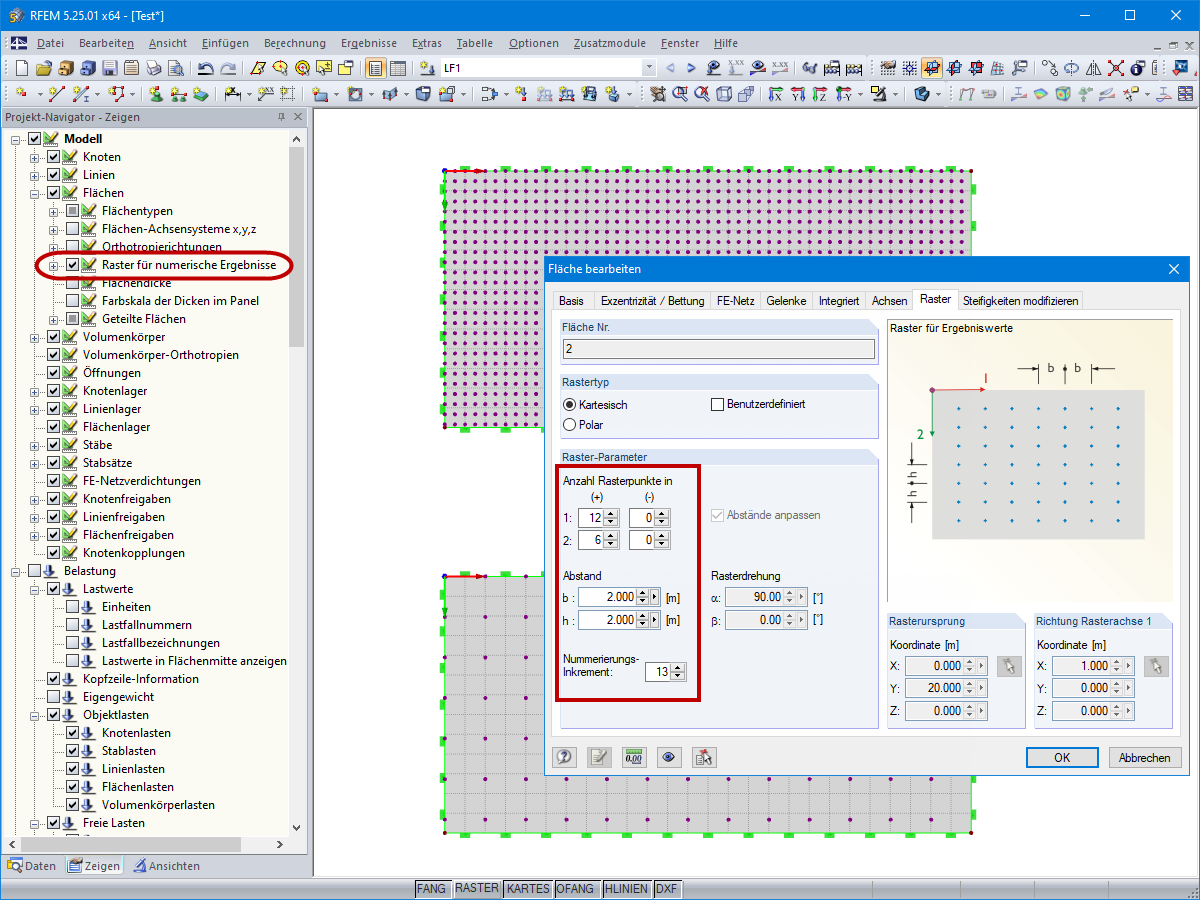Switch navigator to the Daten tab

click(x=33, y=866)
